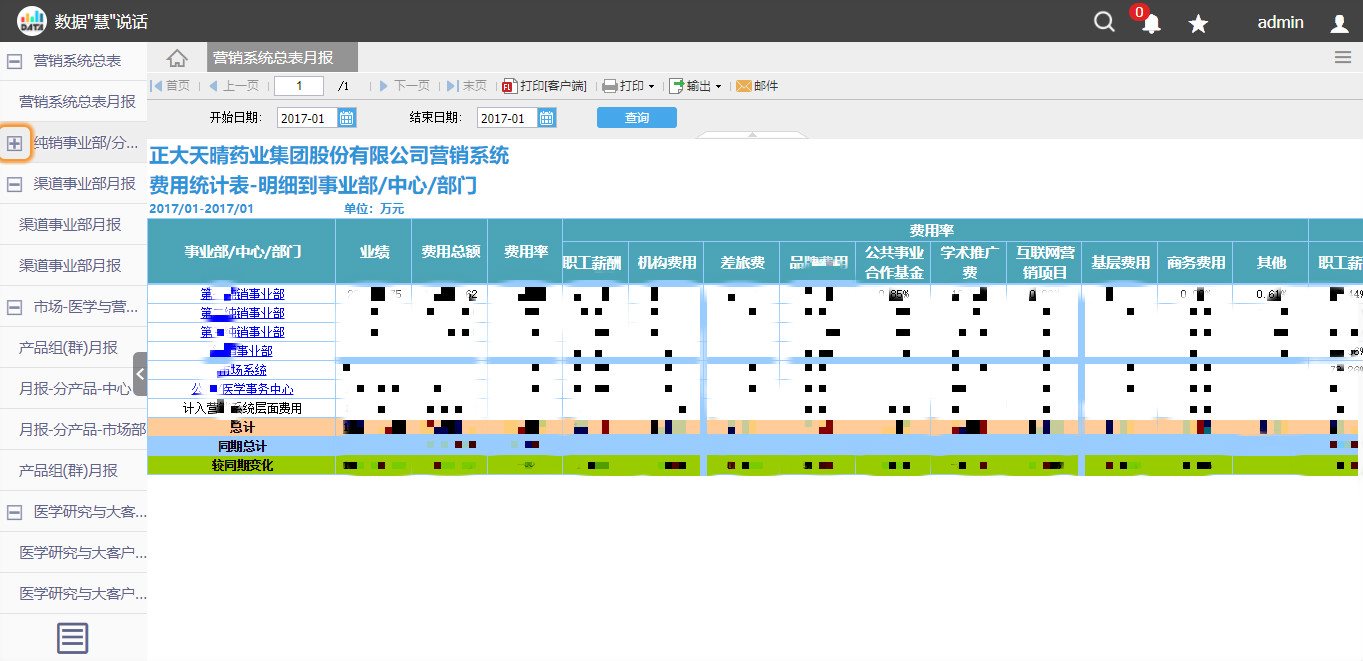Open the user profile icon
Screen dimensions: 1363x661
click(x=1340, y=23)
